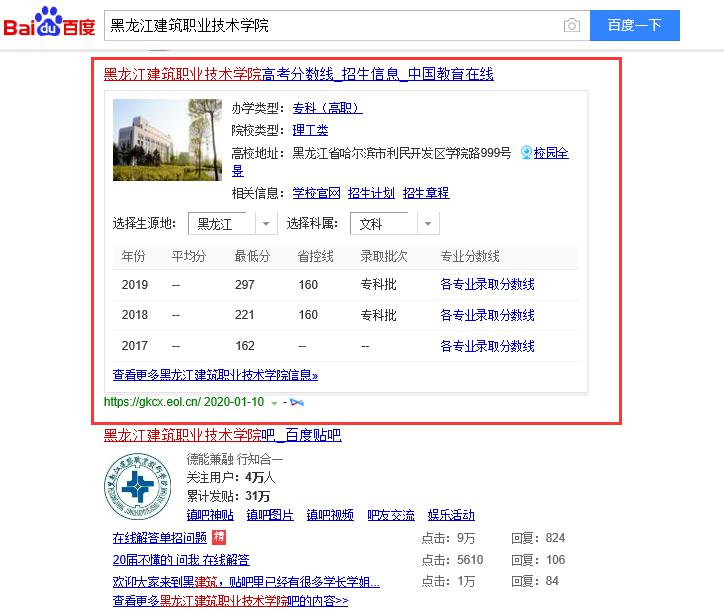Open the 镇吧视频 link
The height and width of the screenshot is (610, 724).
pyautogui.click(x=330, y=515)
